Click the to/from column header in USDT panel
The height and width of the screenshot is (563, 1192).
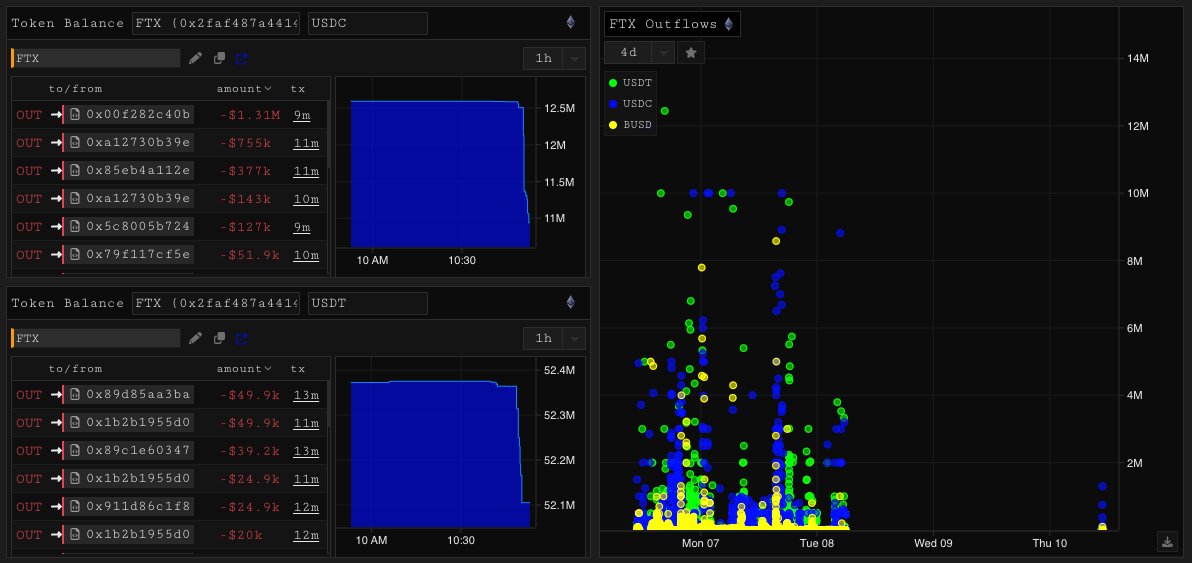(x=75, y=368)
